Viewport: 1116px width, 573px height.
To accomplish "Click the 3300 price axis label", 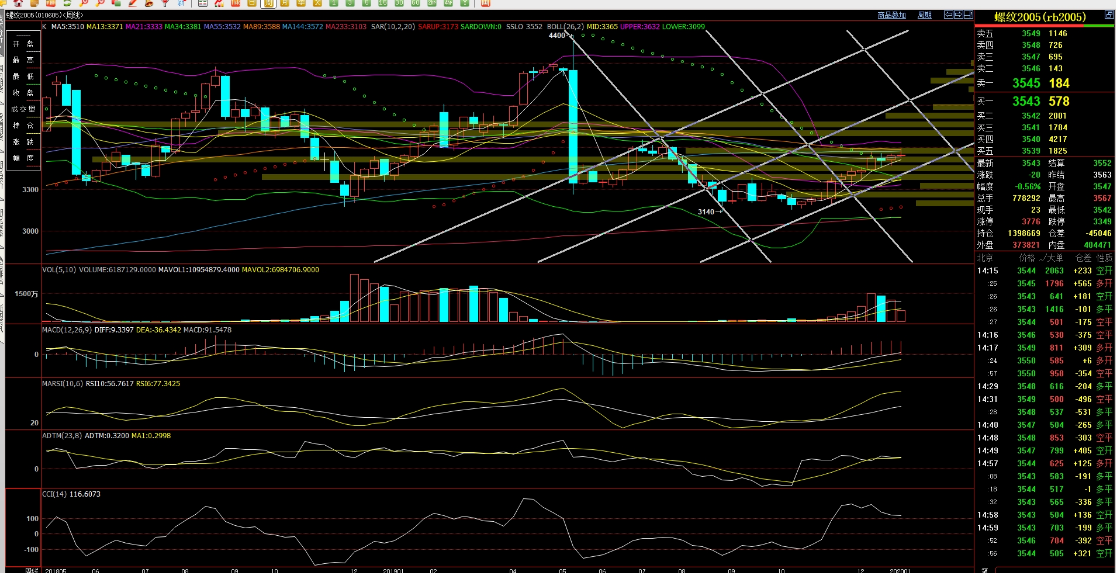I will (30, 189).
